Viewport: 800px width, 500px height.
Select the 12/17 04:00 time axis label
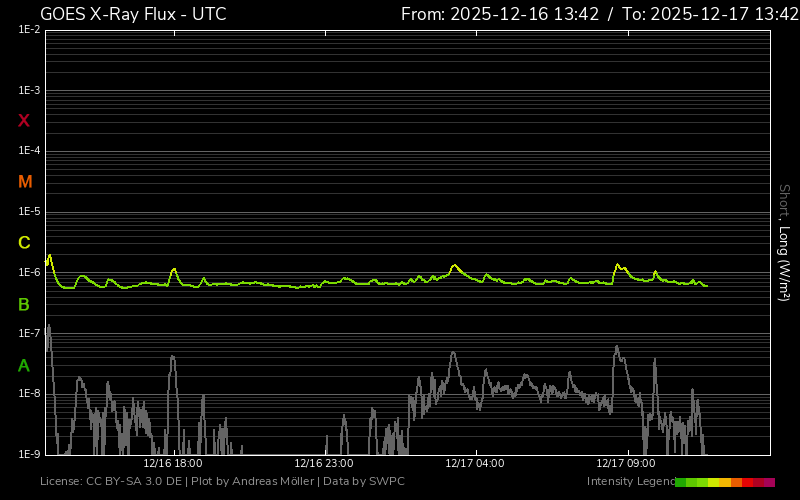(474, 464)
